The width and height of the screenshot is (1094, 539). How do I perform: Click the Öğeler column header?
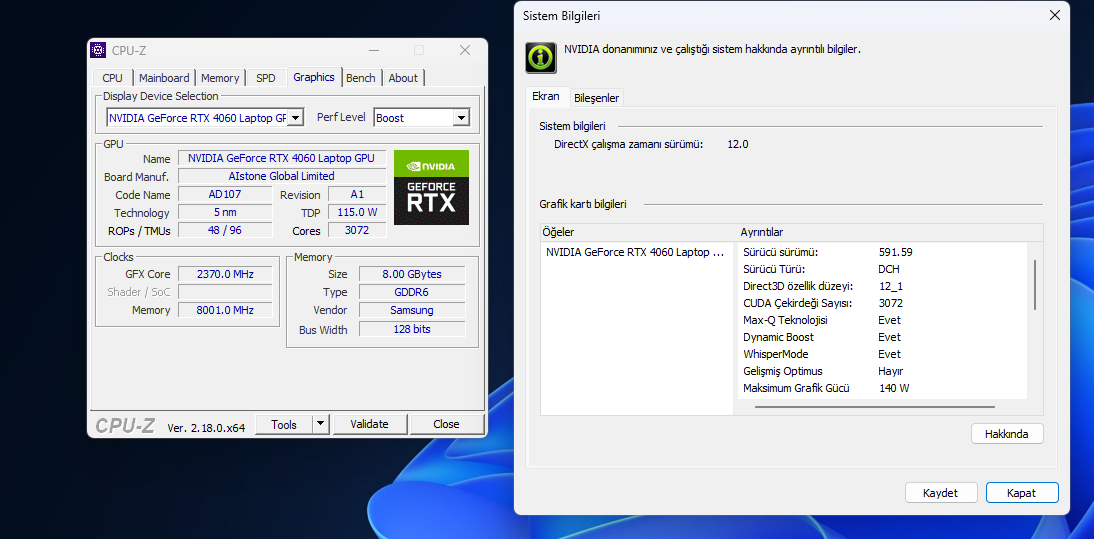click(638, 232)
